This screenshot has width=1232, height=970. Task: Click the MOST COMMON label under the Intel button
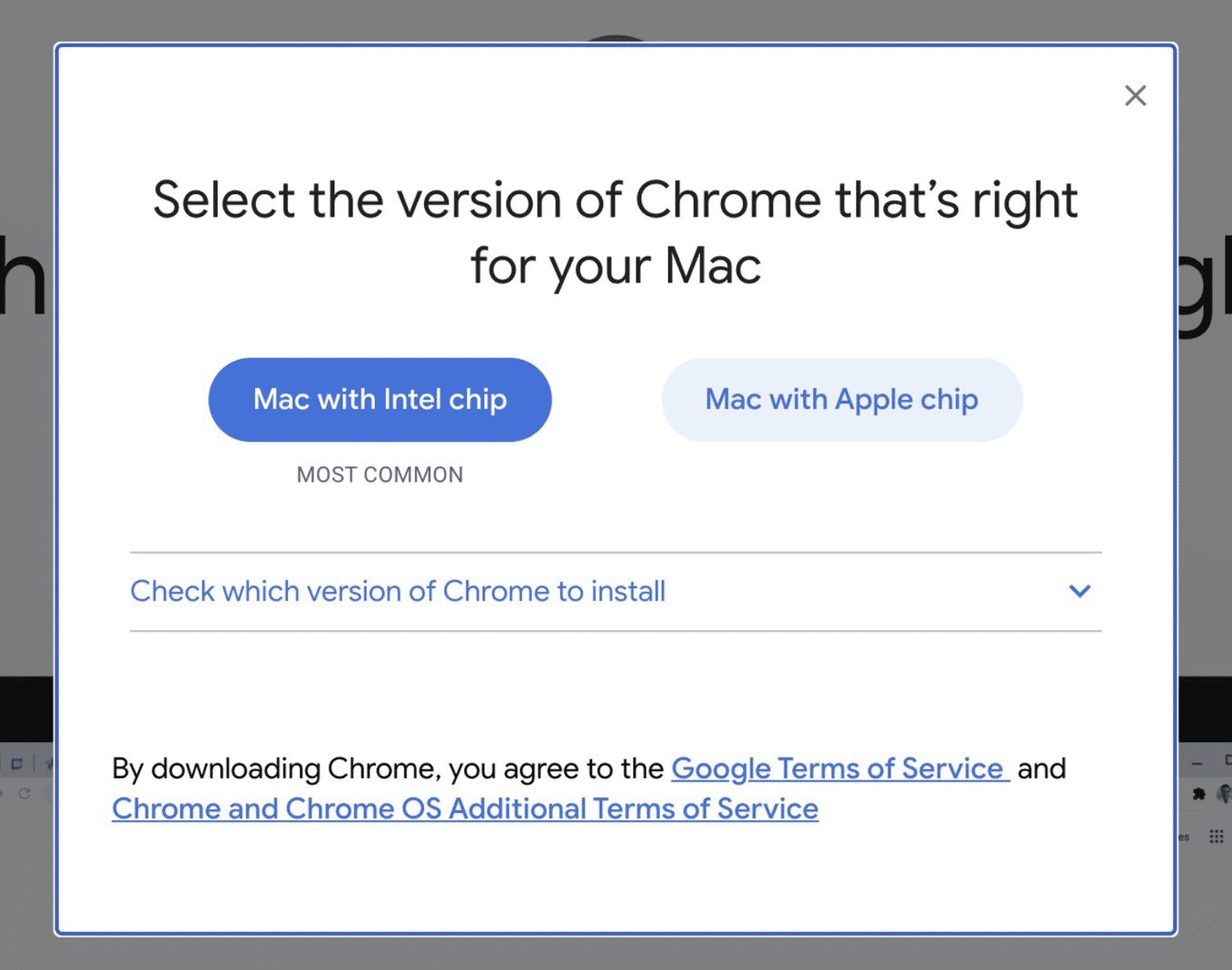(380, 475)
